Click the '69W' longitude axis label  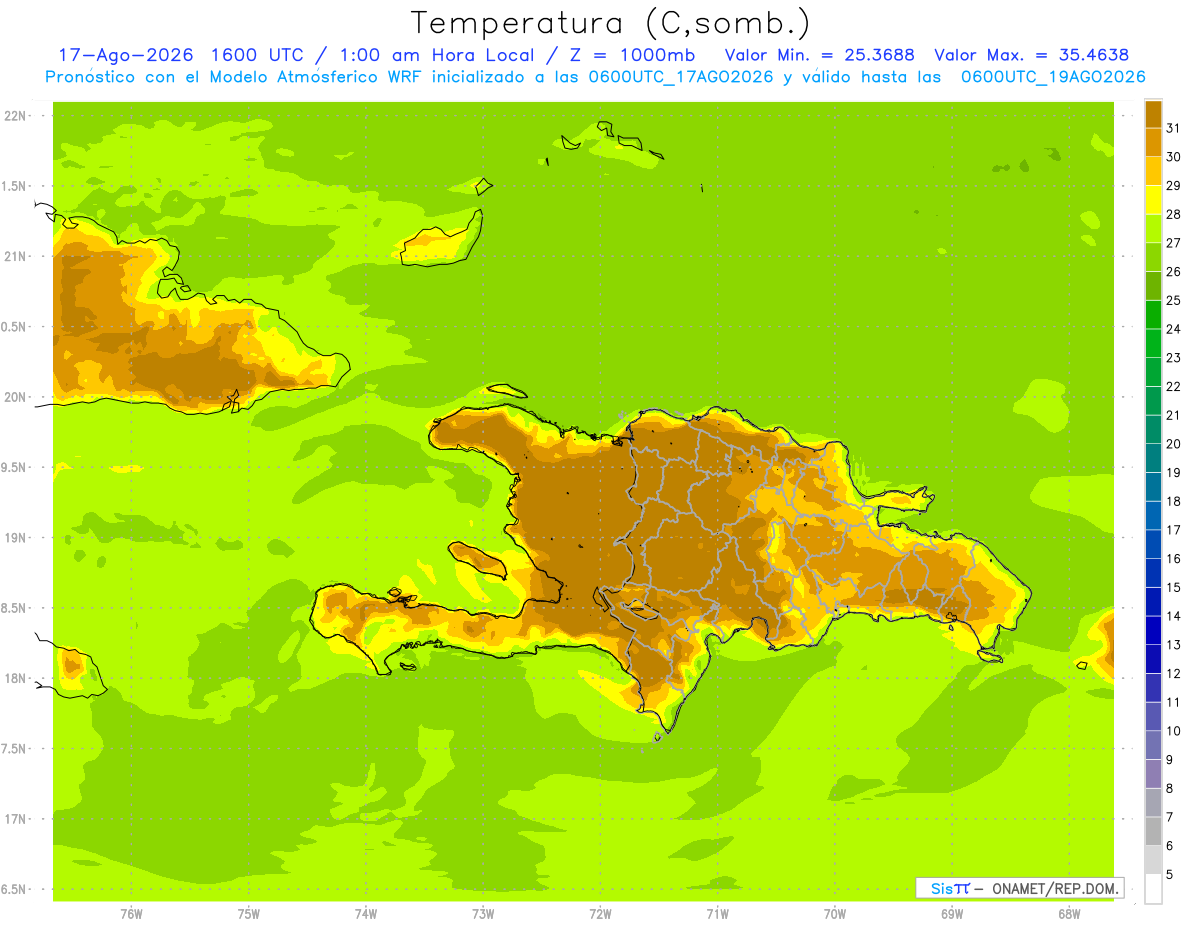point(952,914)
